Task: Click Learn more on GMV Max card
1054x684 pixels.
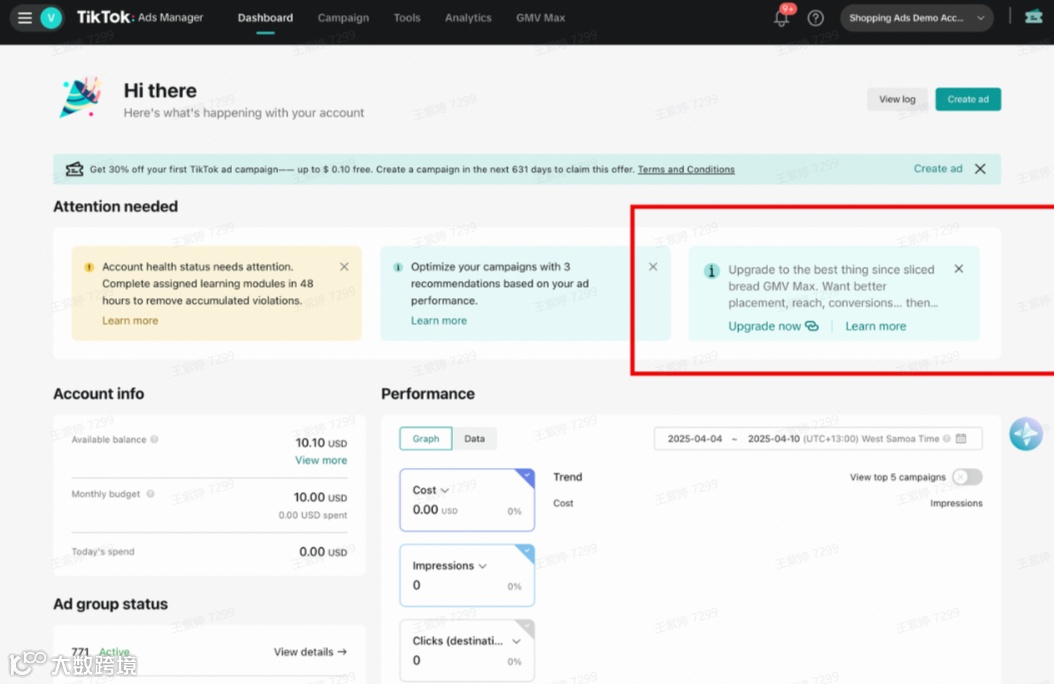Action: click(x=875, y=326)
